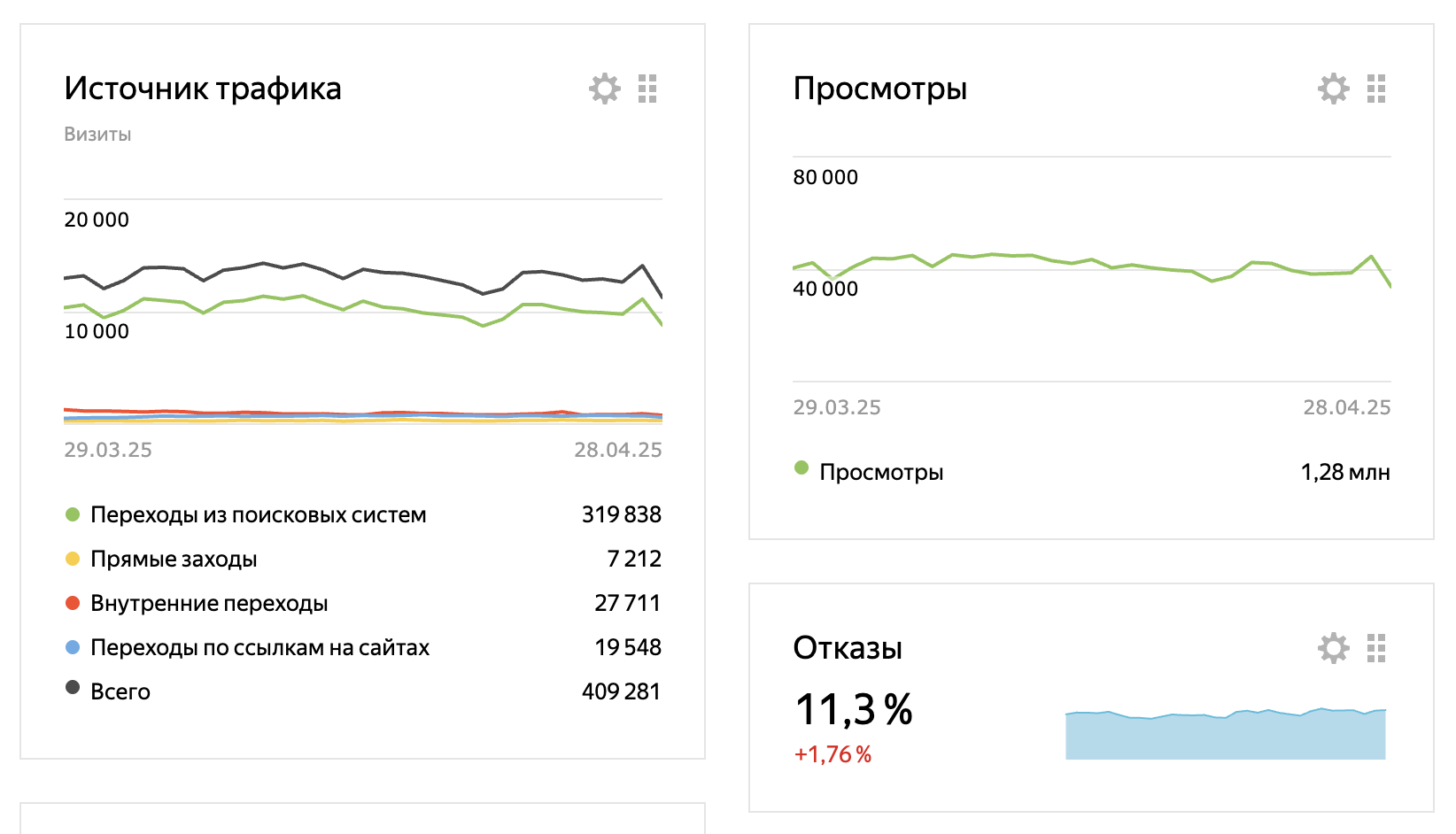
Task: Open the Источник трафика widget title
Action: click(203, 89)
